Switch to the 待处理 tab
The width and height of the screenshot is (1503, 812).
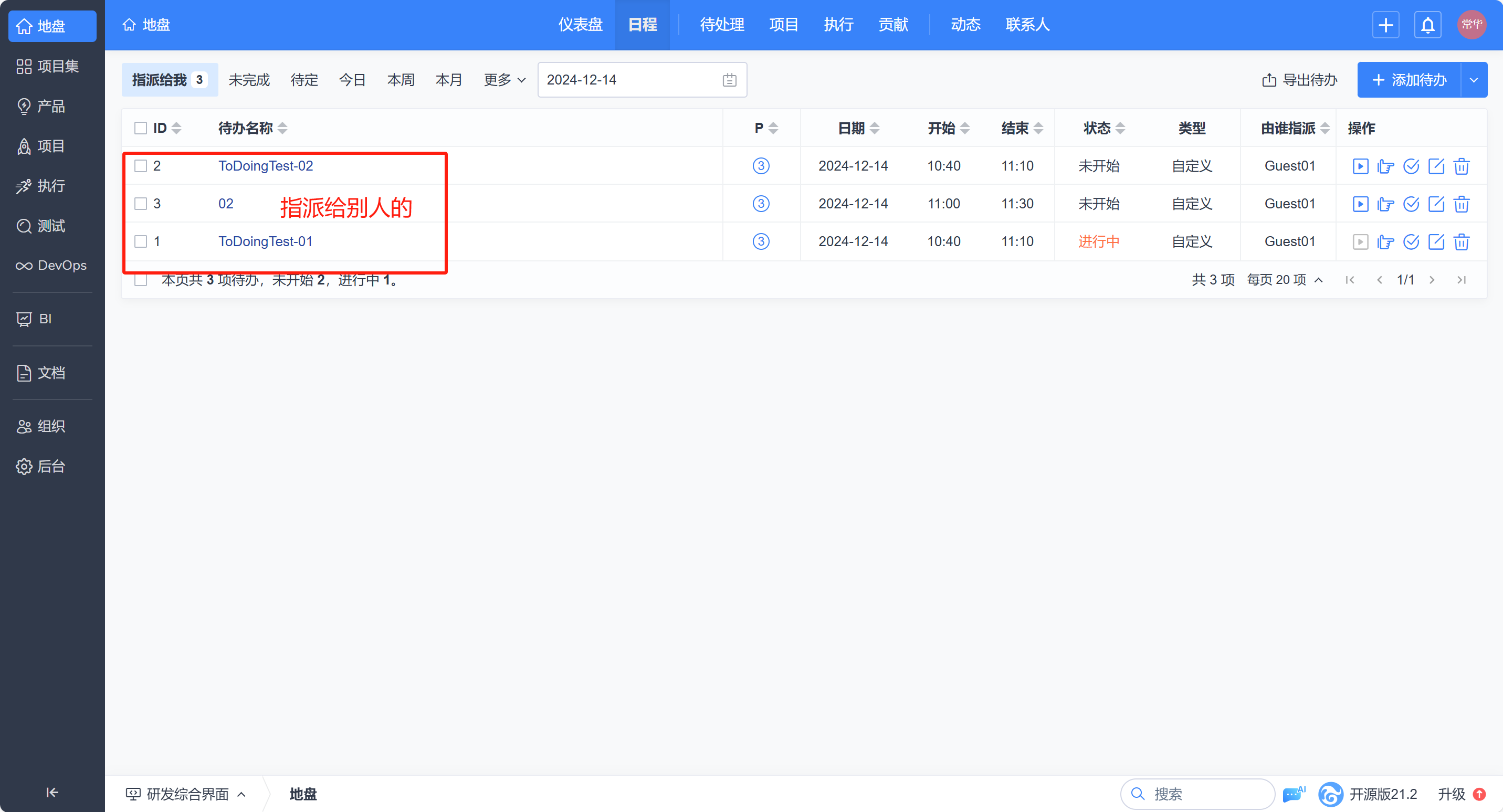pos(722,25)
